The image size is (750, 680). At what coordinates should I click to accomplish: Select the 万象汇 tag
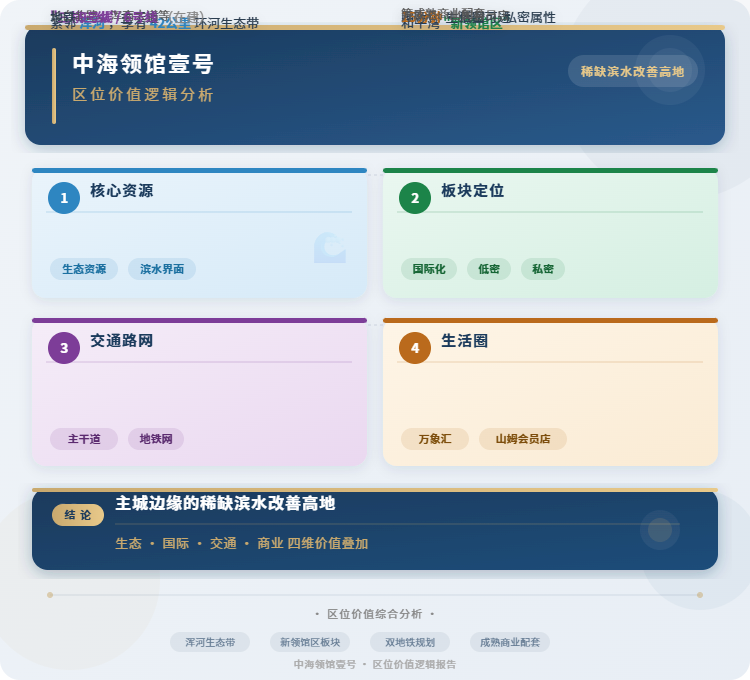pyautogui.click(x=435, y=439)
